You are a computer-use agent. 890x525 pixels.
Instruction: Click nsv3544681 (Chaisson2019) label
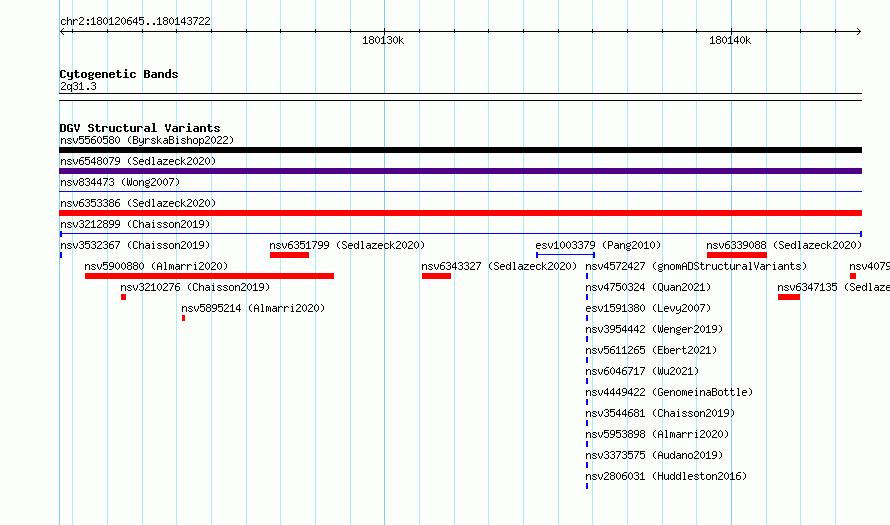(x=660, y=413)
